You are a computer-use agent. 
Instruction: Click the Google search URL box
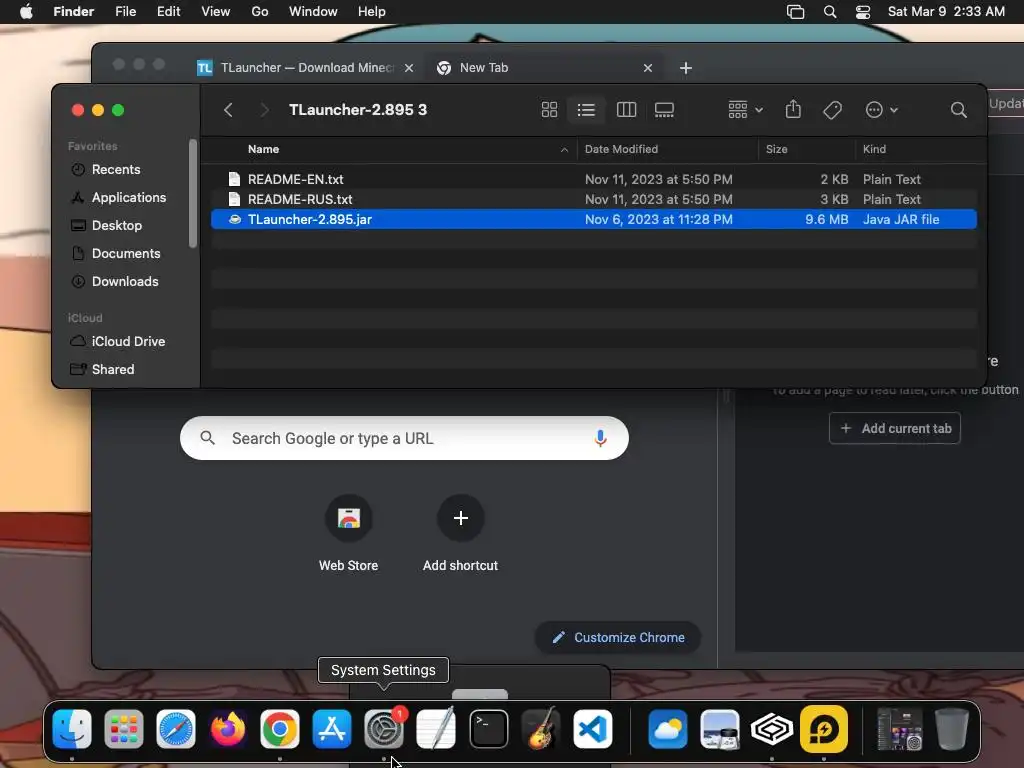click(404, 438)
